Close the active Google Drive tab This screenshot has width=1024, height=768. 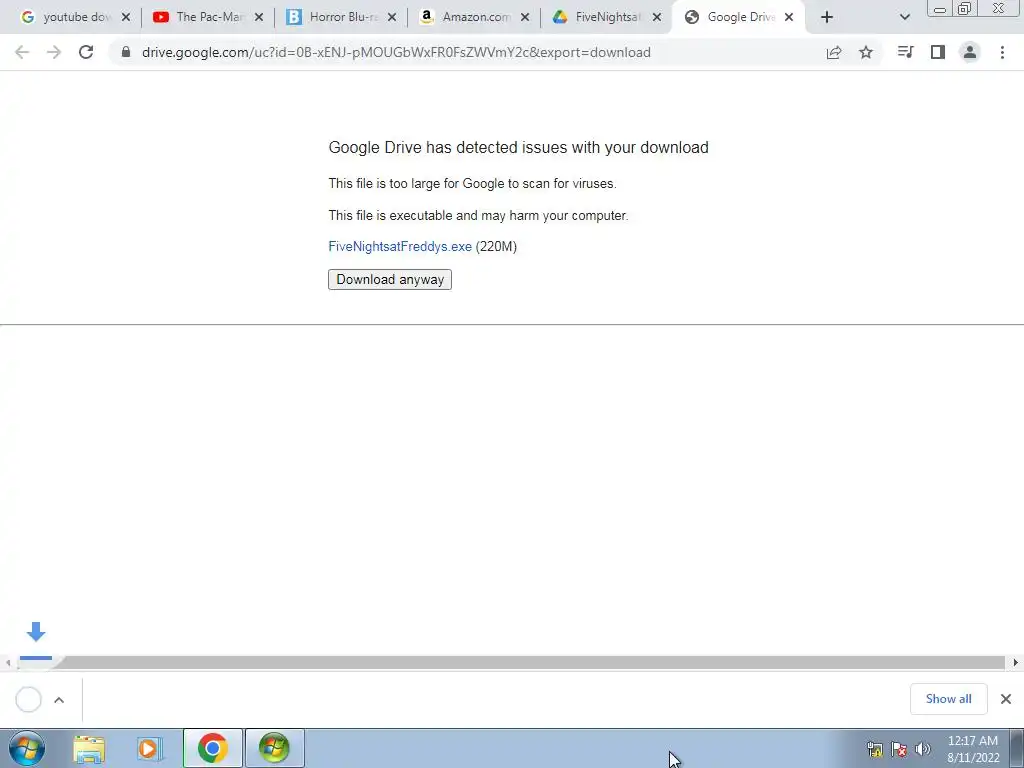point(789,18)
